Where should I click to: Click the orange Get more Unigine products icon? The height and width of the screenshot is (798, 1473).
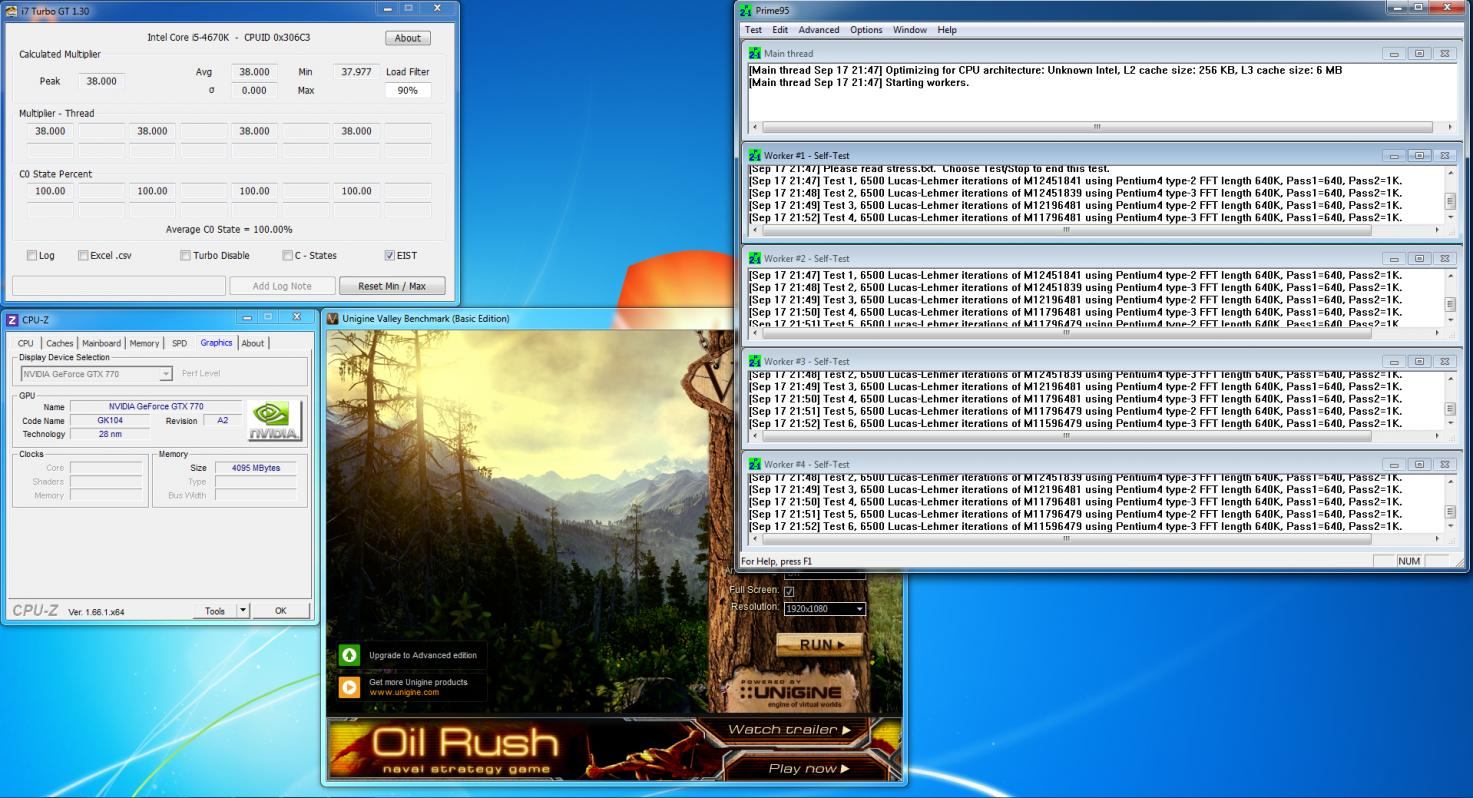[349, 687]
